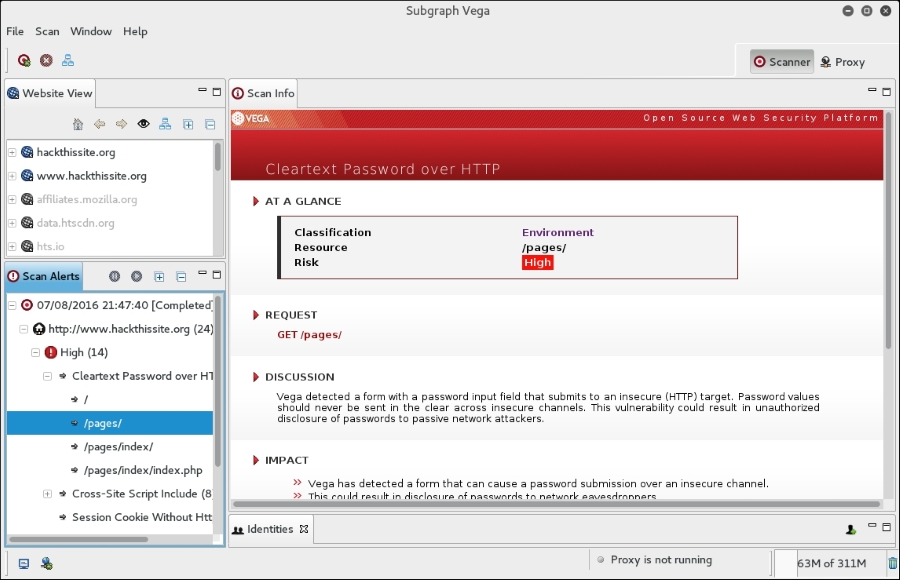Screen dimensions: 900x580
Task: Open the Window menu
Action: [91, 31]
